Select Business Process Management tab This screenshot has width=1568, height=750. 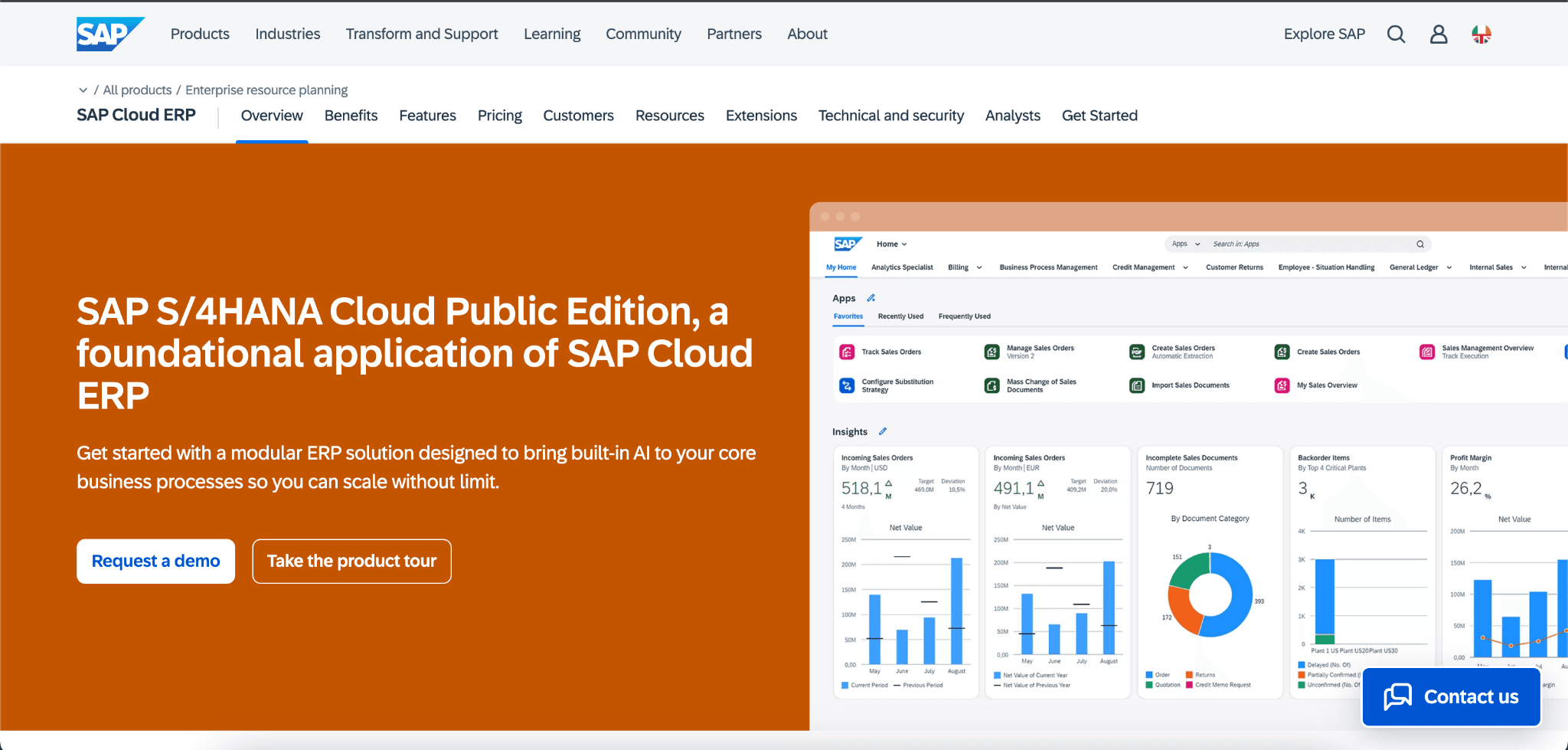(x=1048, y=267)
